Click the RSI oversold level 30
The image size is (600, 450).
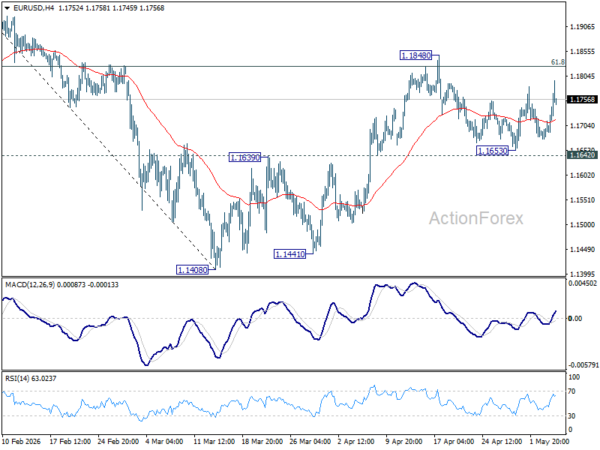[x=572, y=416]
